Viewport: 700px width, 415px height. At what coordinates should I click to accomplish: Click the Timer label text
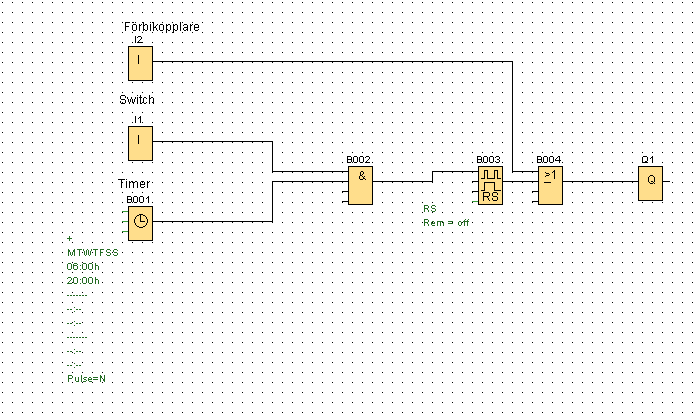click(134, 183)
